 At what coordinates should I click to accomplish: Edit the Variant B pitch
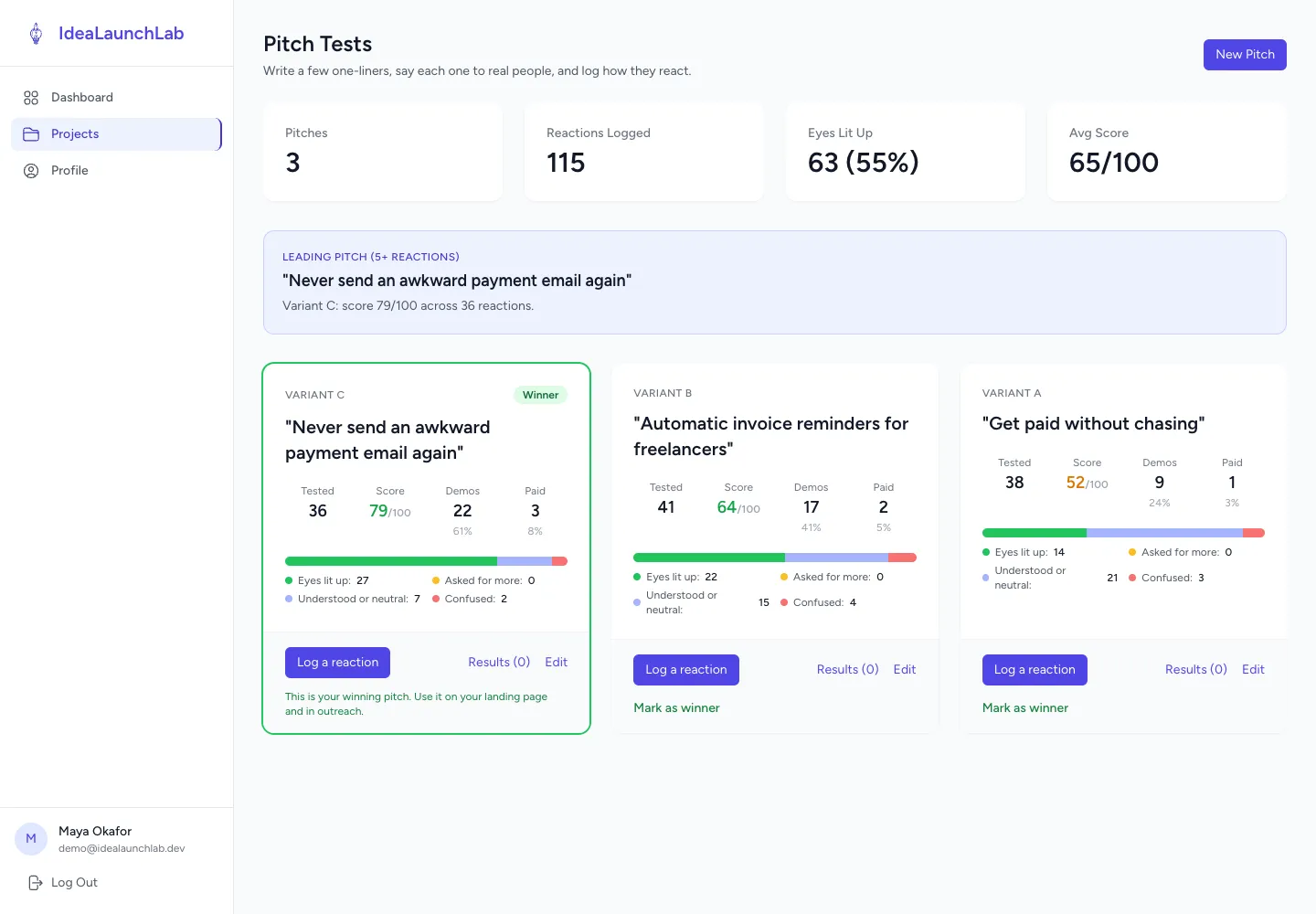905,670
